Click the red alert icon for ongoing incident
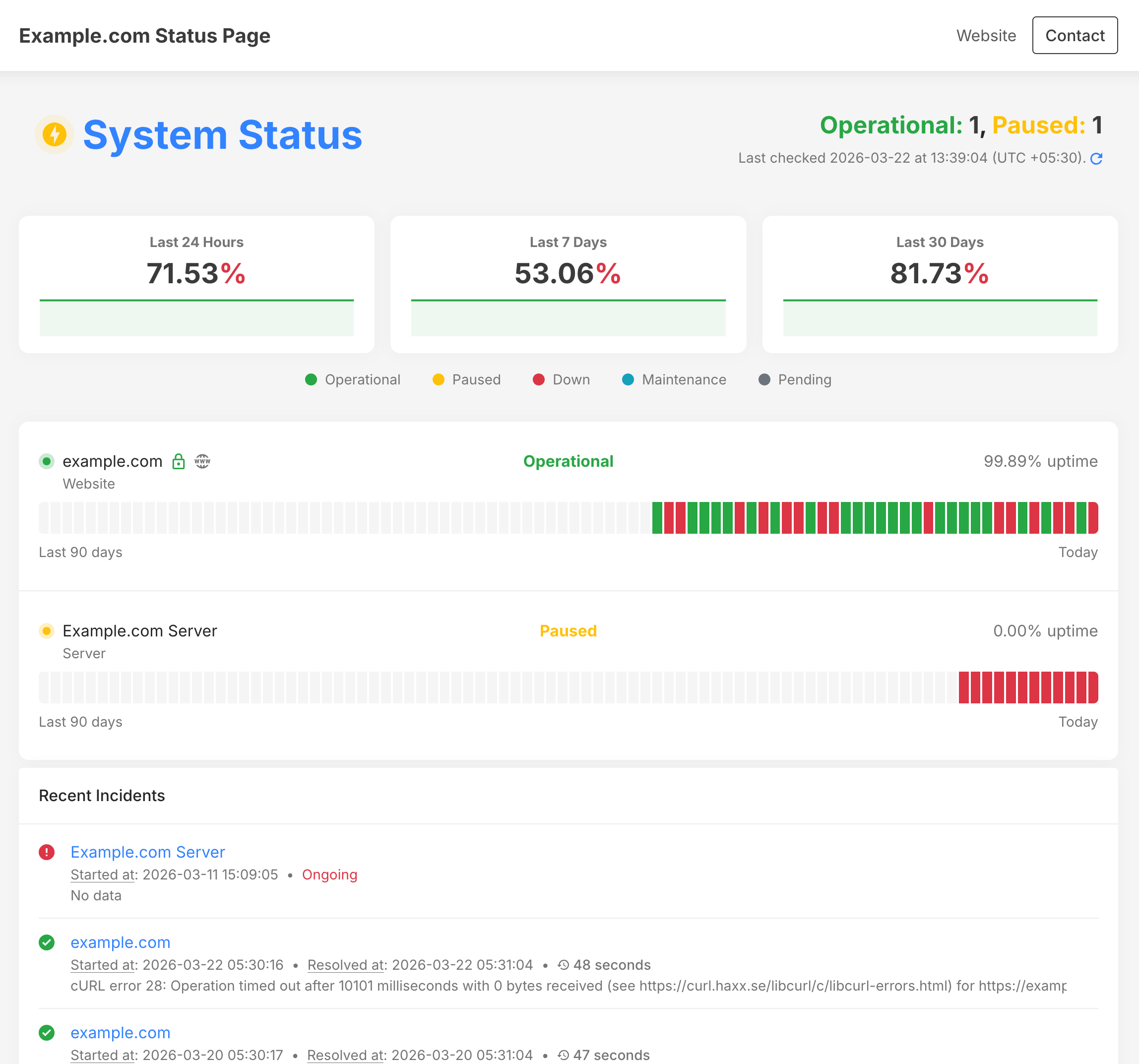 pyautogui.click(x=47, y=852)
